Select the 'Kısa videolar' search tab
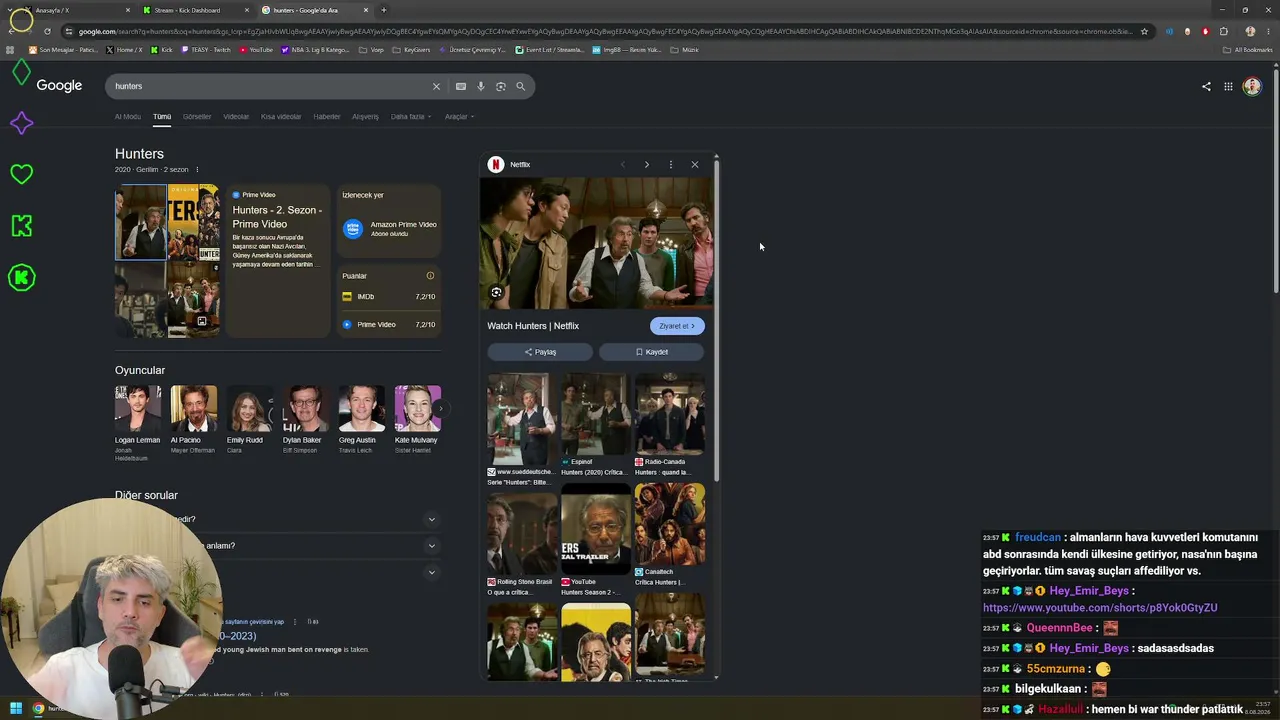 click(x=281, y=117)
